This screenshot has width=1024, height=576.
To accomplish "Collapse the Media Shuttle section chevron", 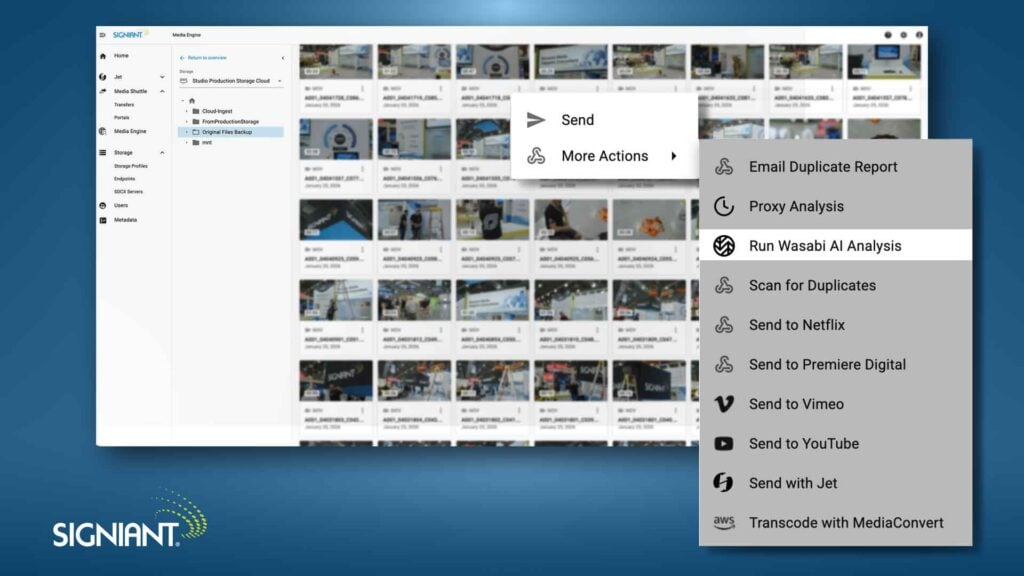I will 162,91.
